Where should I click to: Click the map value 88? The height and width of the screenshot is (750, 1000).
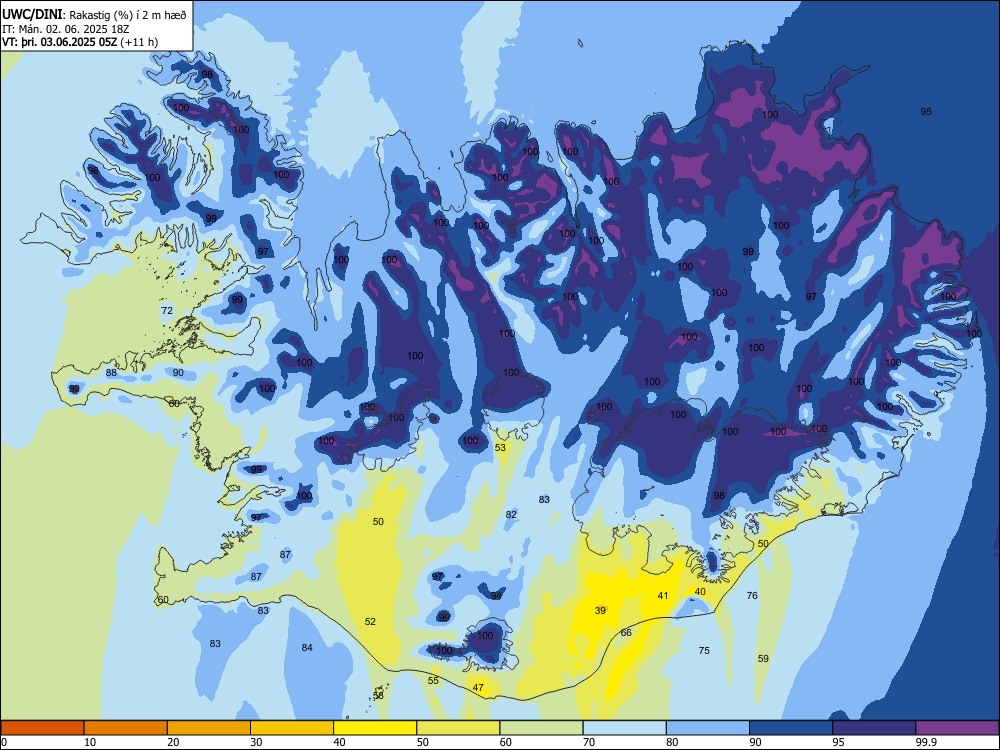(111, 372)
